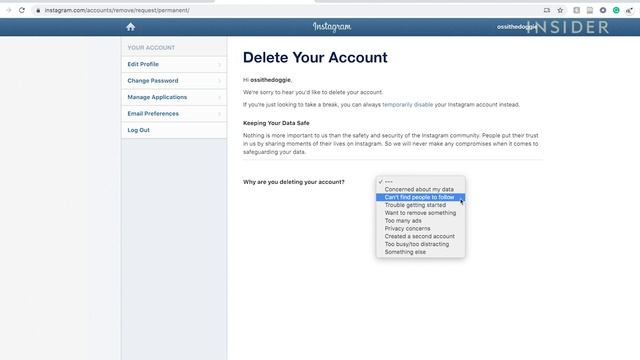Select 'Concerned about my data' option
Screen dimensions: 640x360
pos(420,189)
